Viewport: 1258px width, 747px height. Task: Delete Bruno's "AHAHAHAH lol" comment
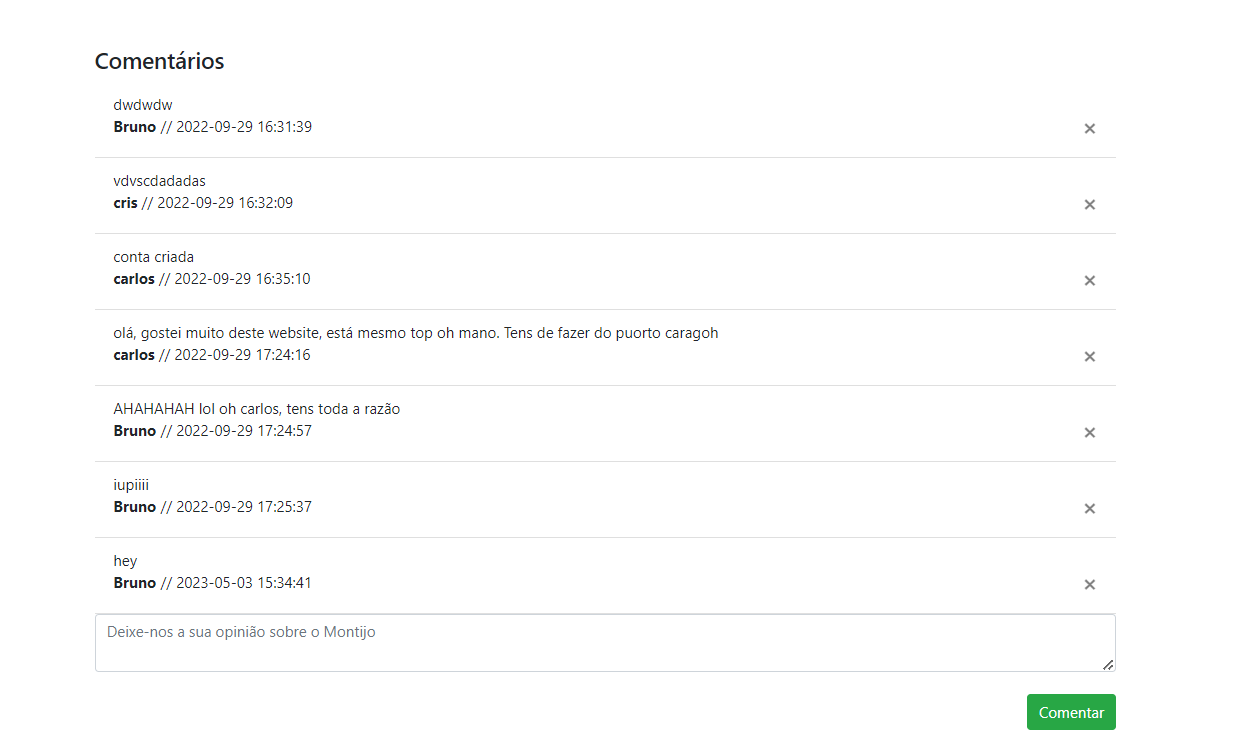(1089, 432)
